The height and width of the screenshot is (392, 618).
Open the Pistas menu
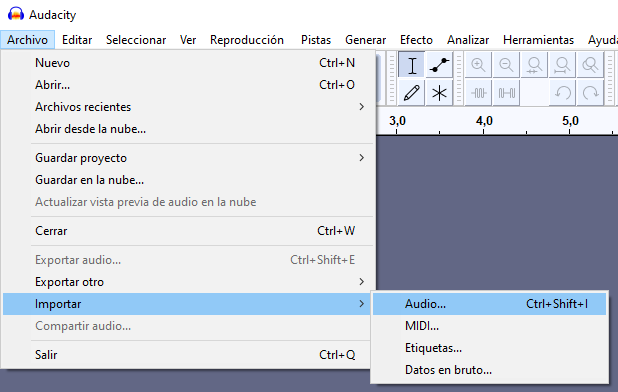point(316,40)
